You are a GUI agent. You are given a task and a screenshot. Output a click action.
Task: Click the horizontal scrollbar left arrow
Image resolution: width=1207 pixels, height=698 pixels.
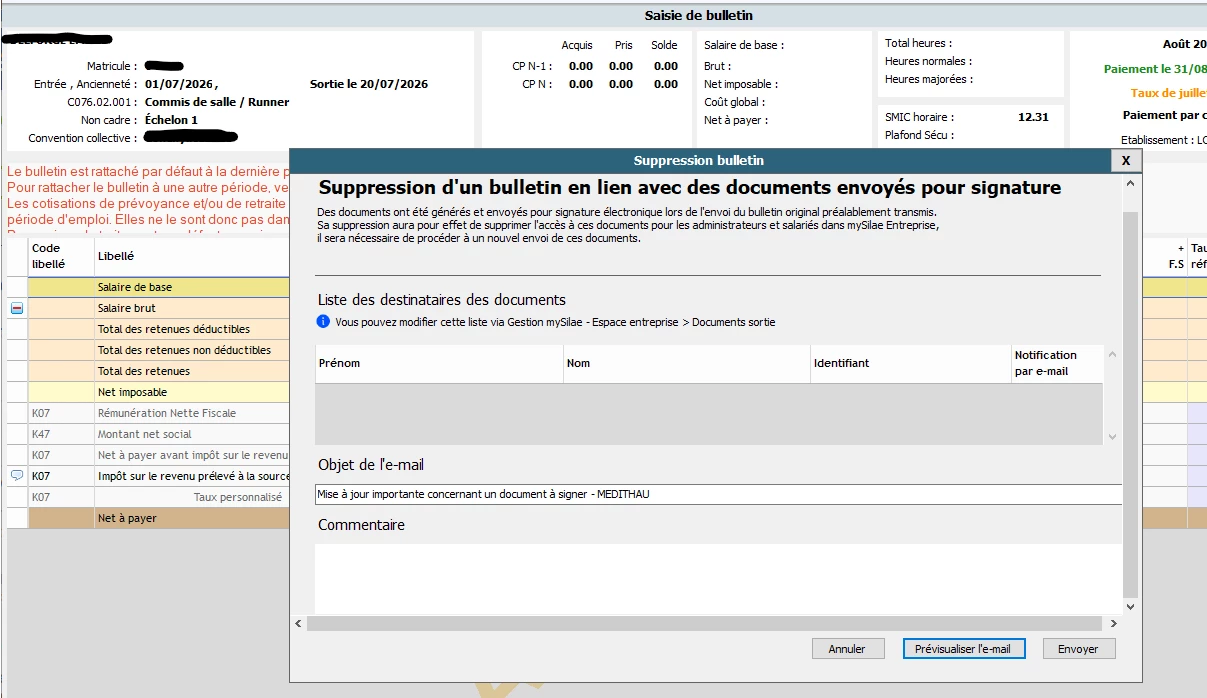(298, 623)
